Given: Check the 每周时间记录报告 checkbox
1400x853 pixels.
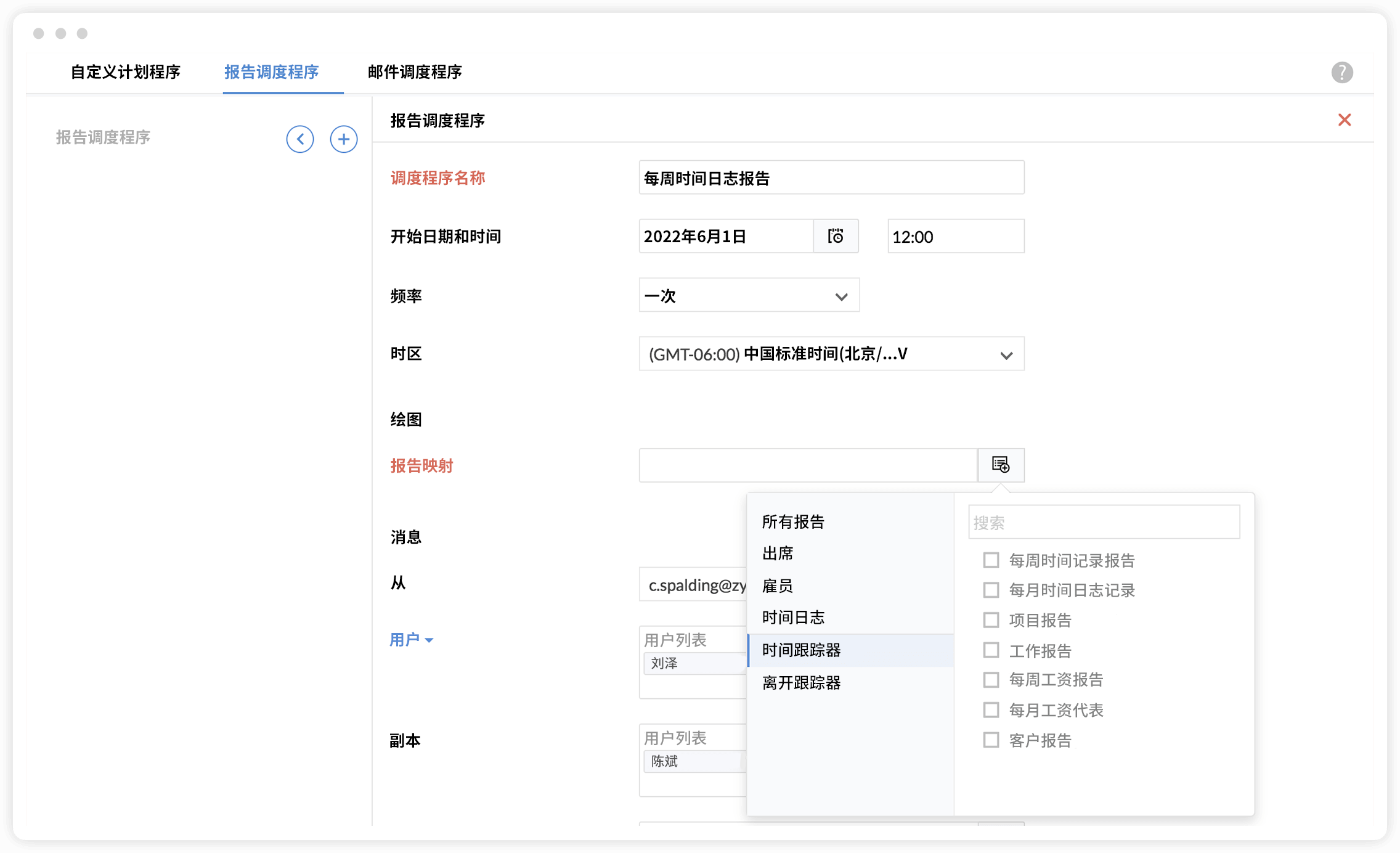Looking at the screenshot, I should (991, 560).
